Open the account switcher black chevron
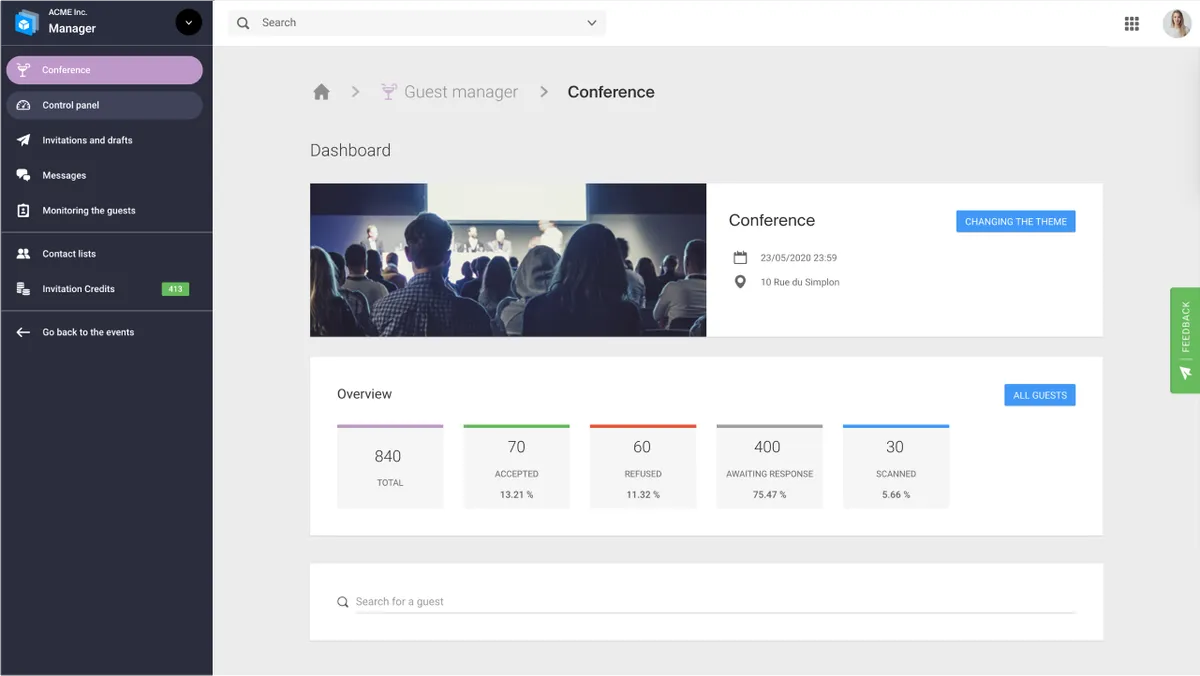Screen dimensions: 1200x676 click(x=188, y=22)
